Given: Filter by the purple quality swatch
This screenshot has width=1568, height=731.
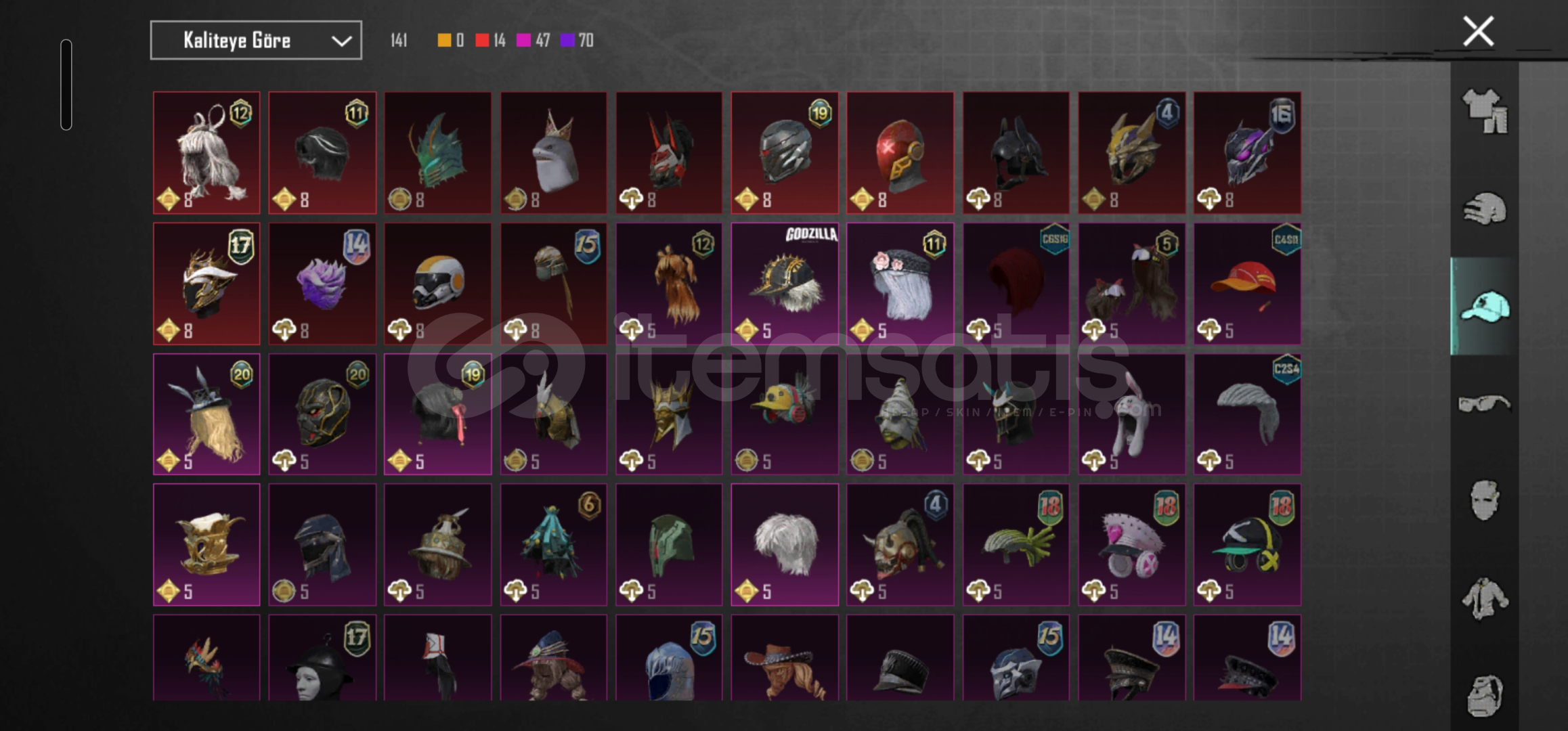Looking at the screenshot, I should [567, 41].
